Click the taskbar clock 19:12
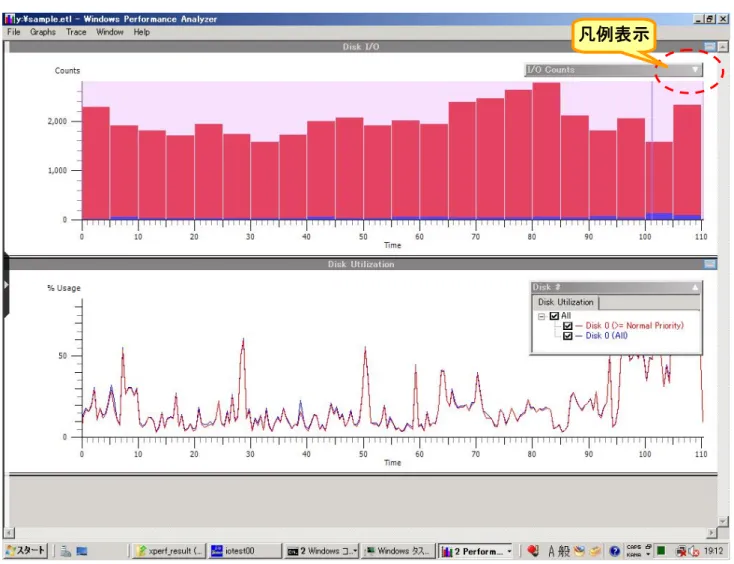The image size is (734, 564). (713, 551)
